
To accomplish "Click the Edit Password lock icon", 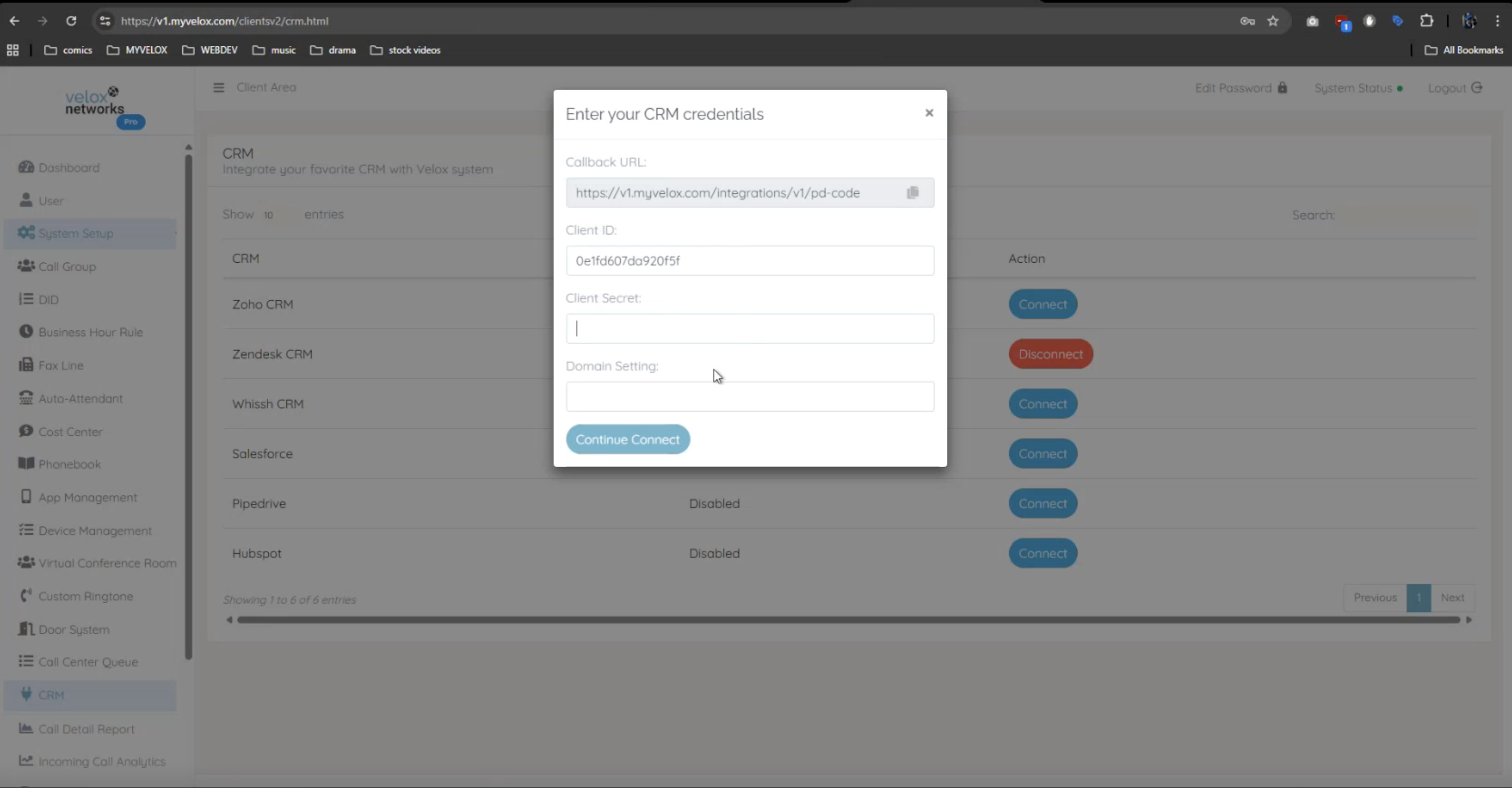I will point(1282,88).
